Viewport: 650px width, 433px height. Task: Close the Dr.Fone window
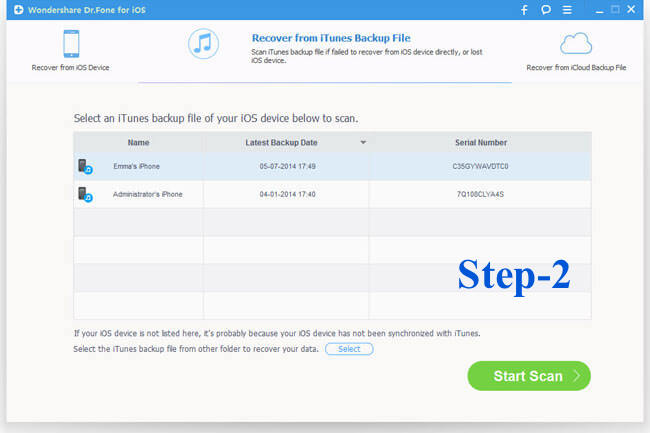point(633,11)
